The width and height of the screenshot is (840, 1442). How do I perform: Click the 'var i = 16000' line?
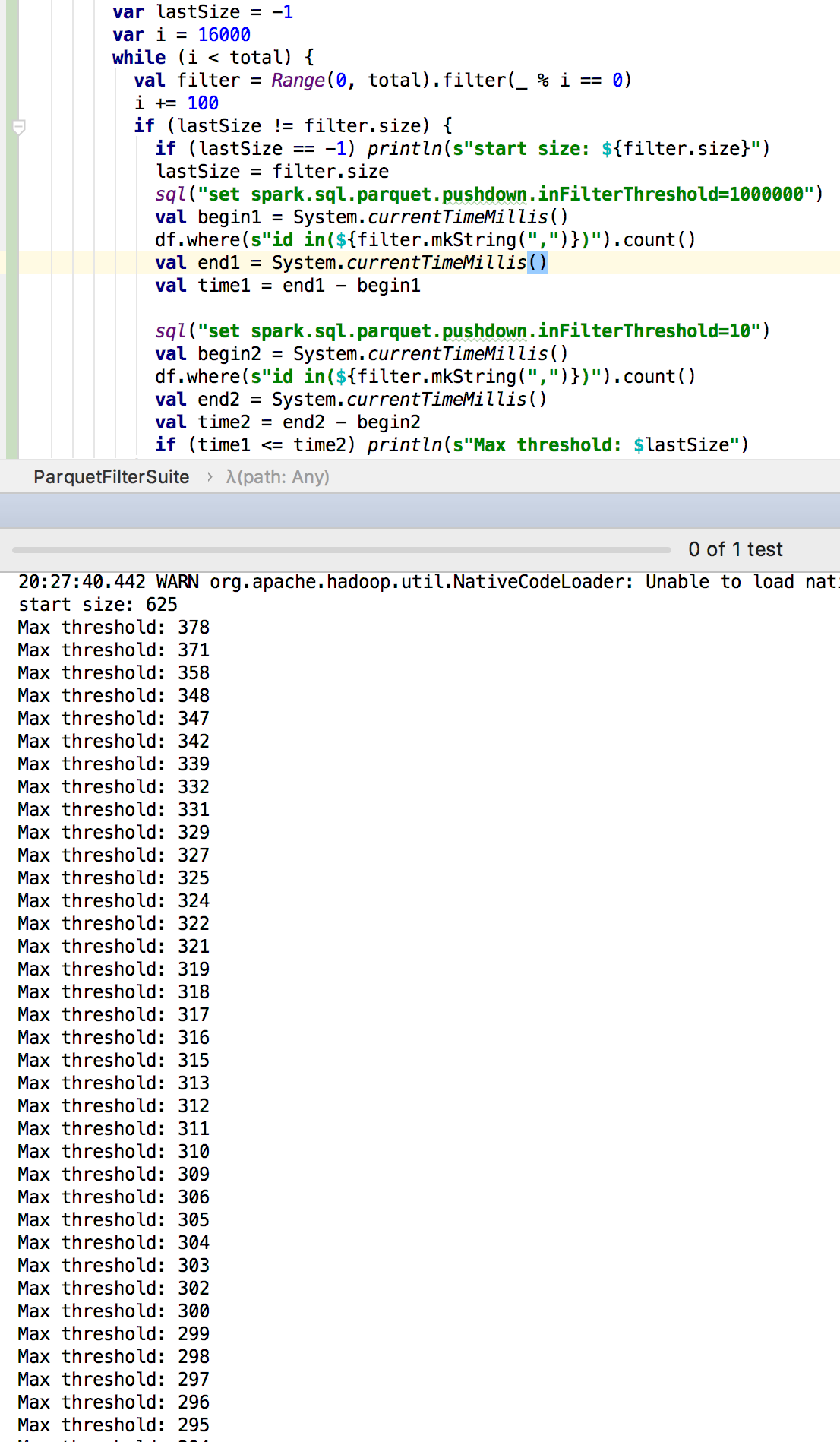point(182,35)
